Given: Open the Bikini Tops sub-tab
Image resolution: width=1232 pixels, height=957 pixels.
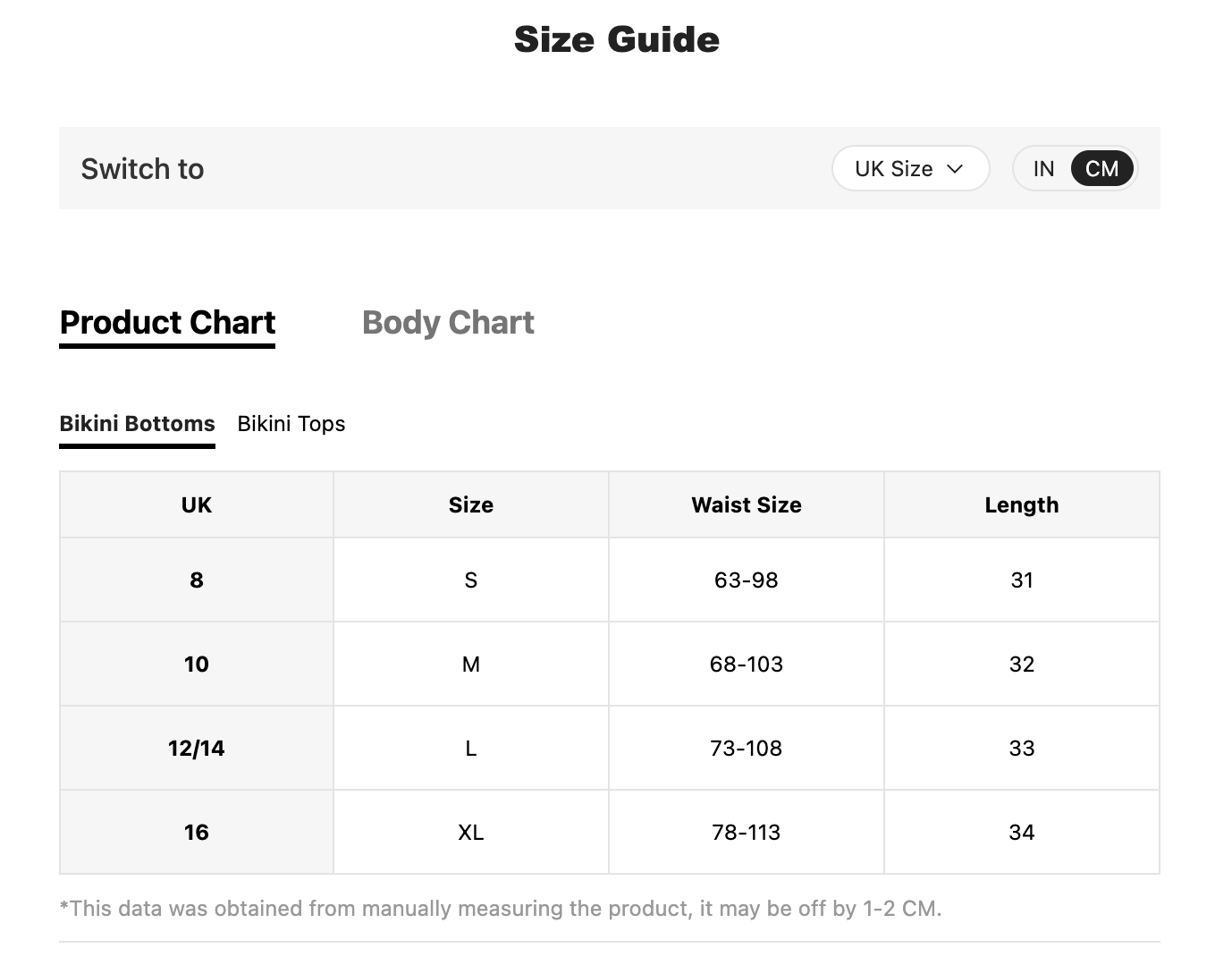Looking at the screenshot, I should (291, 423).
